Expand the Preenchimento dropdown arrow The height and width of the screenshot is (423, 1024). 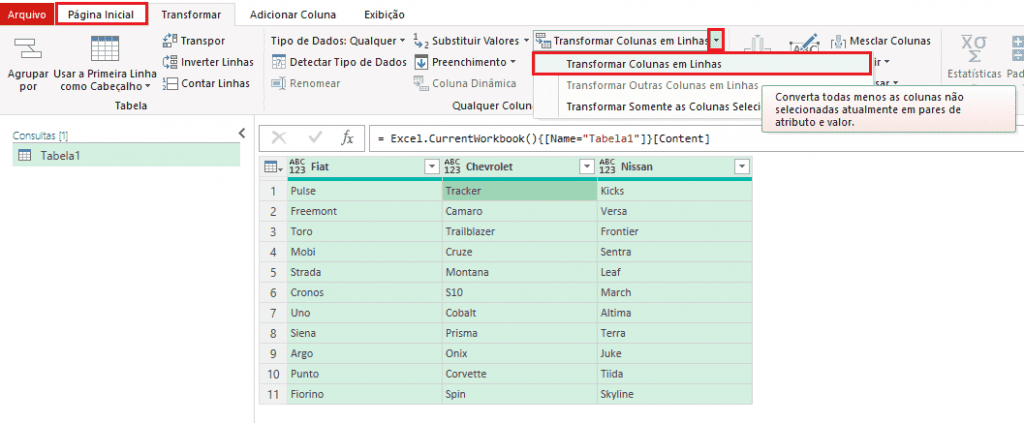click(513, 62)
